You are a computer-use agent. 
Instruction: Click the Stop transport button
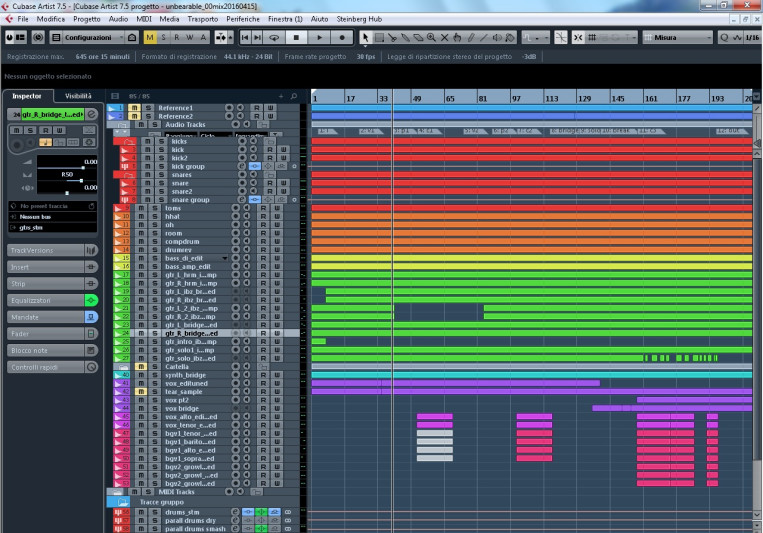point(296,37)
